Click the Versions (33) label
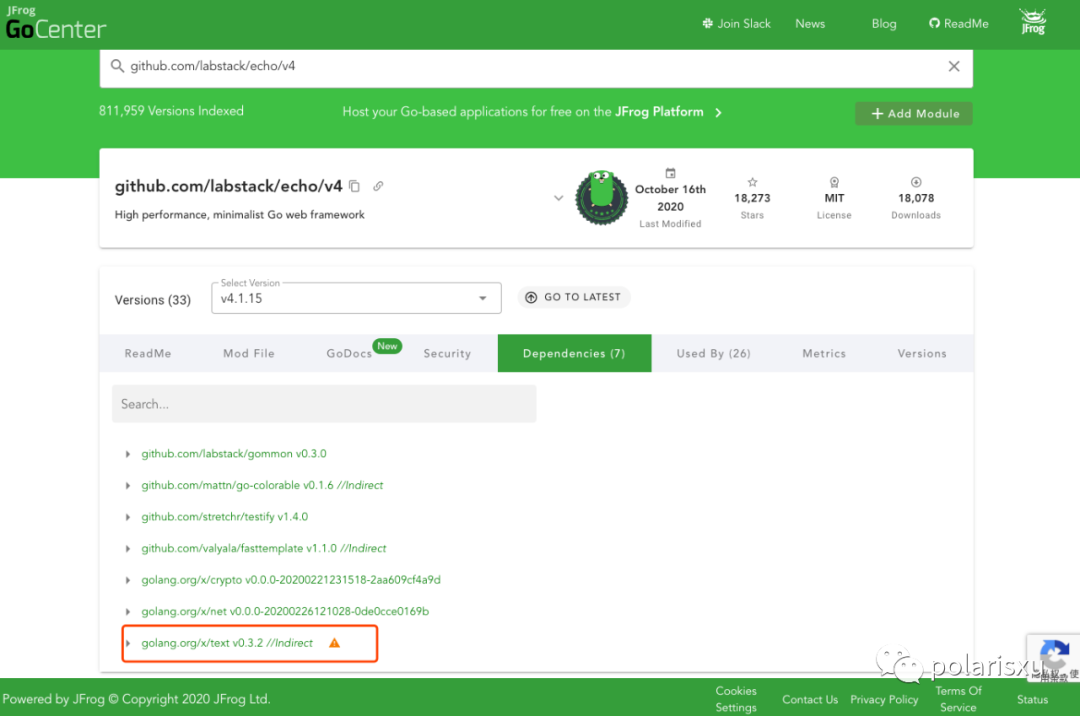Image resolution: width=1080 pixels, height=716 pixels. click(152, 300)
